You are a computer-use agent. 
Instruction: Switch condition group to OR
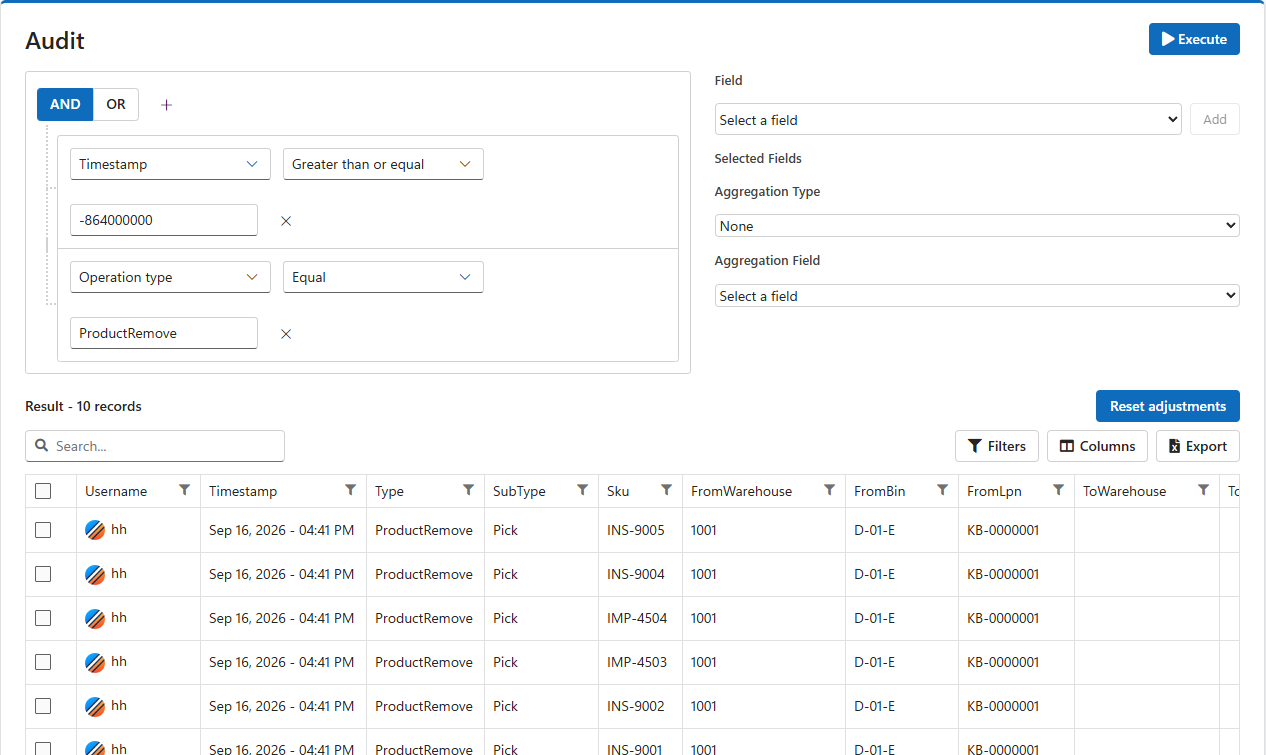point(116,104)
